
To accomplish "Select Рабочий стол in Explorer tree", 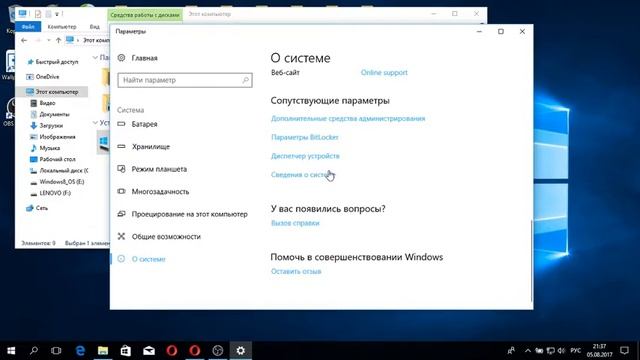I will point(57,159).
